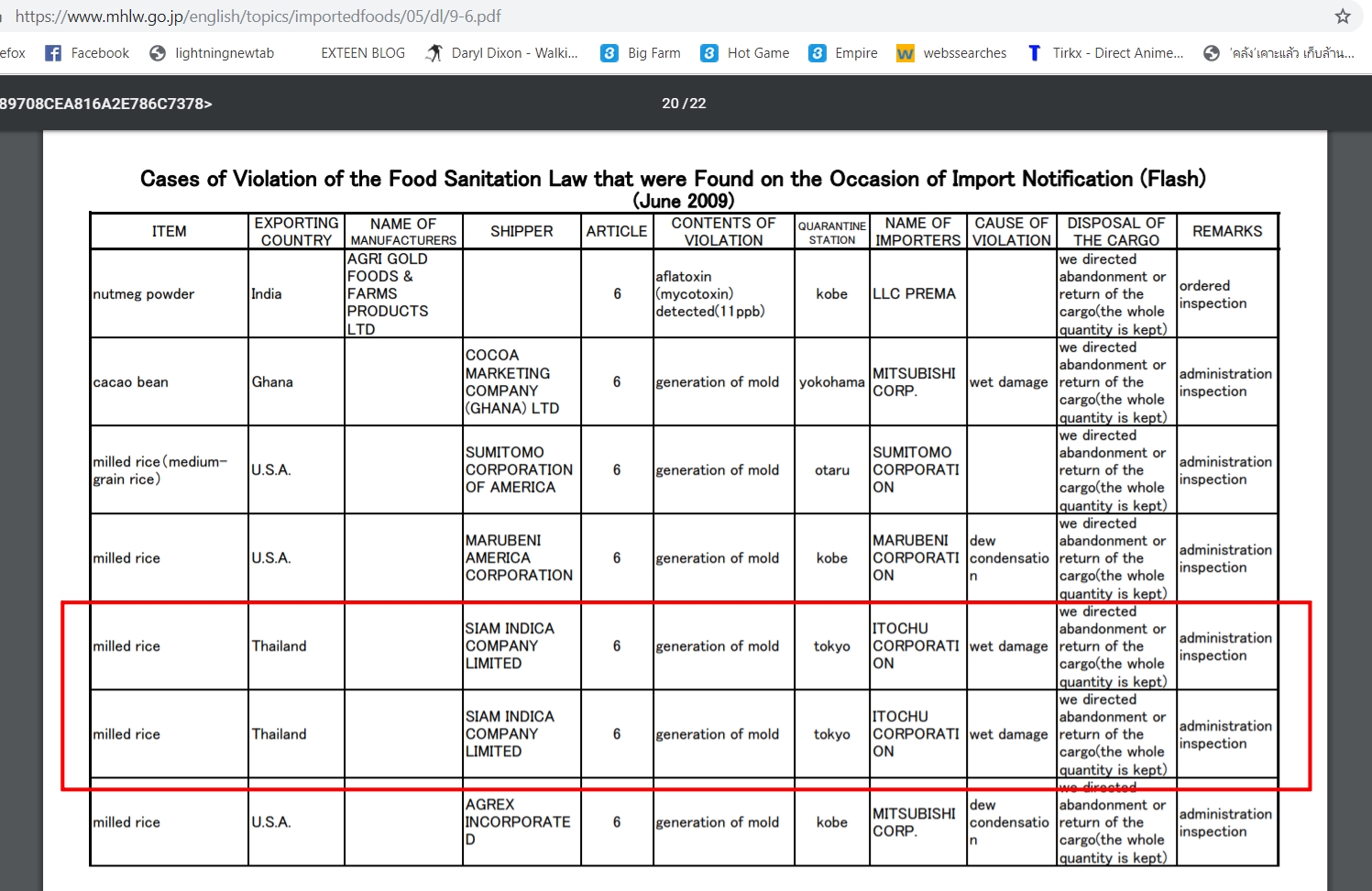Bookmark this page with the star icon
1372x891 pixels.
[1343, 16]
